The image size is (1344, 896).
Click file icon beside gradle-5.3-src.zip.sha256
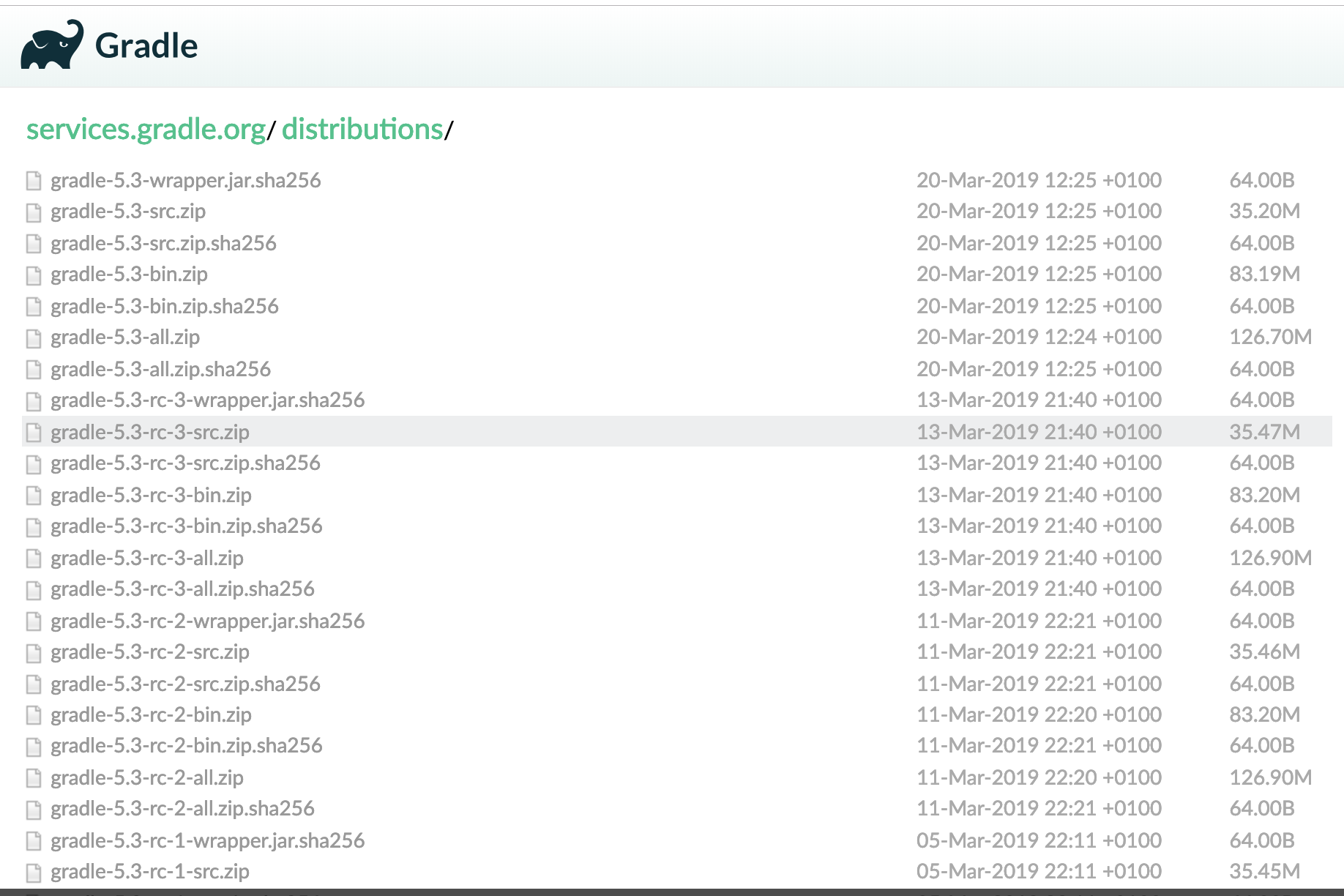34,243
